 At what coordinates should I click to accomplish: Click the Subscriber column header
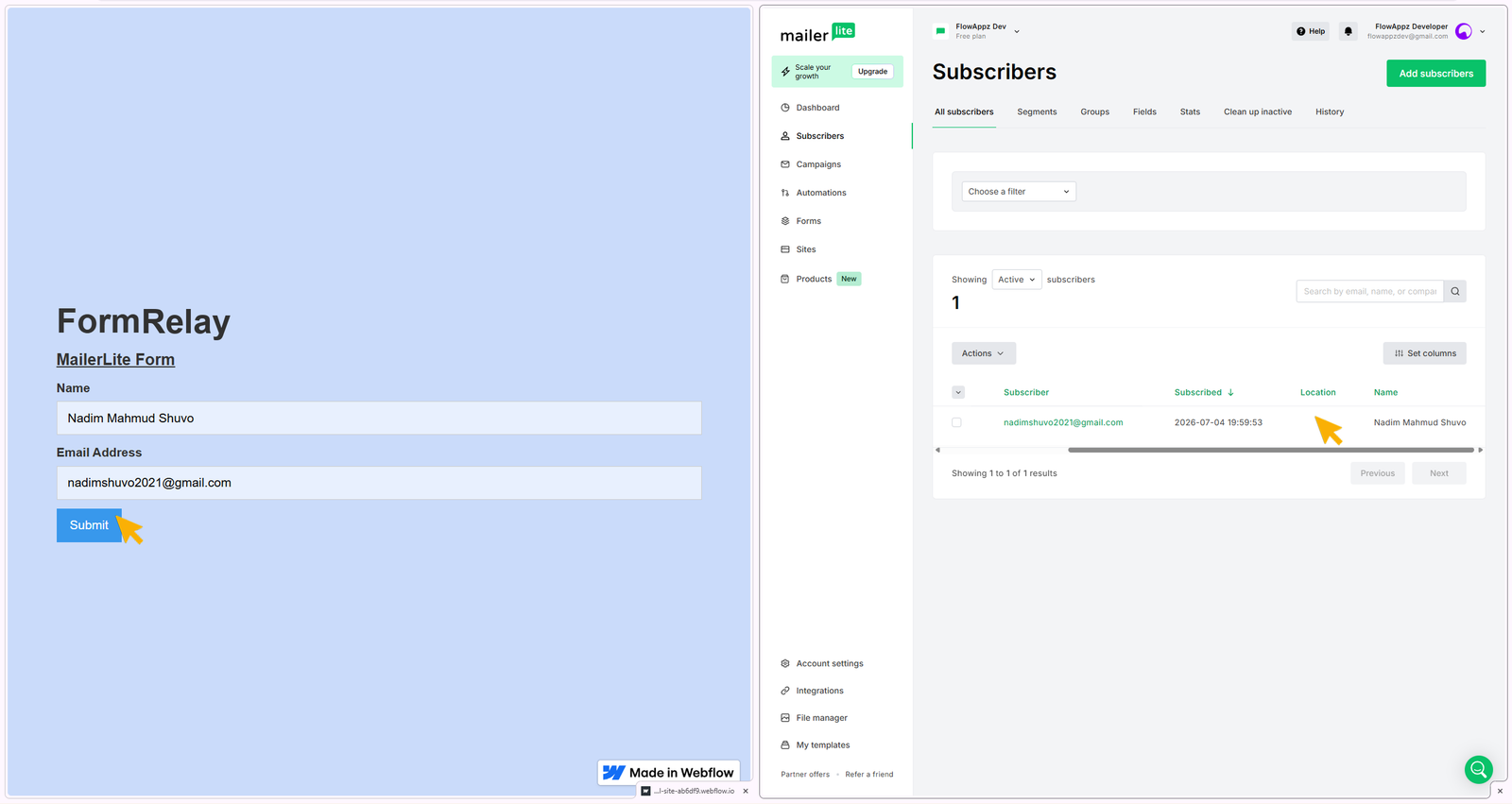coord(1026,392)
